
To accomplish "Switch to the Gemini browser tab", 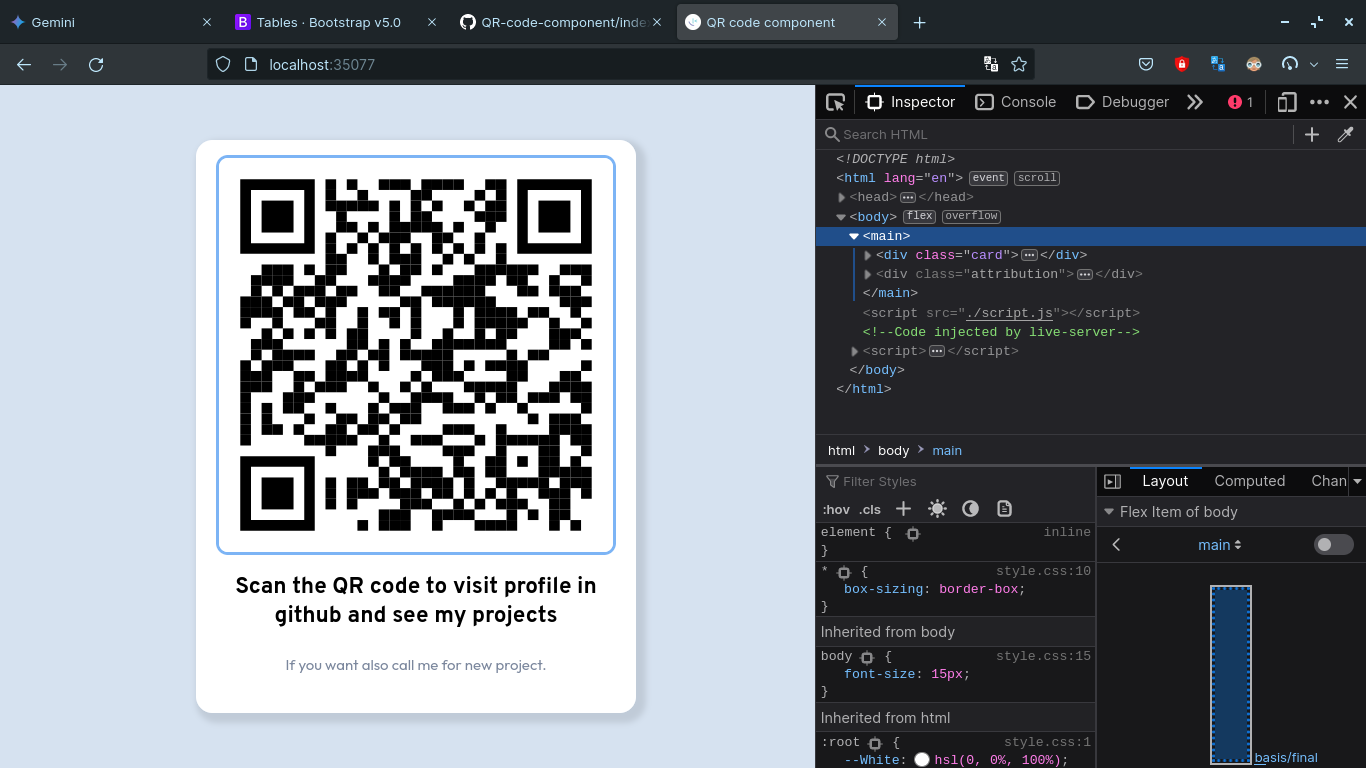I will [x=110, y=22].
